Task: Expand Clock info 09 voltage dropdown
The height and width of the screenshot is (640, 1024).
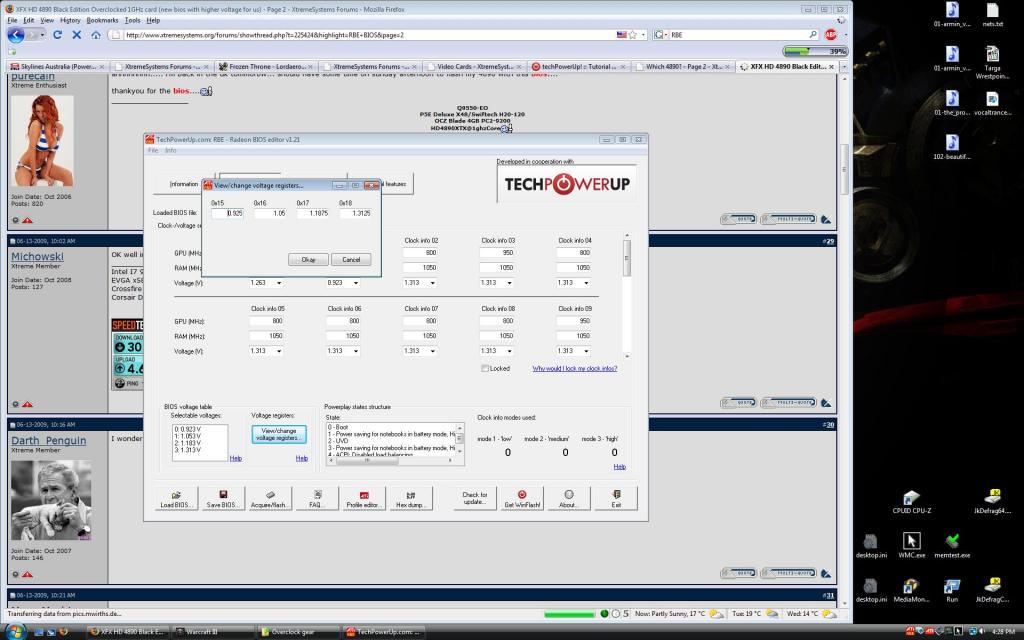Action: (x=586, y=351)
